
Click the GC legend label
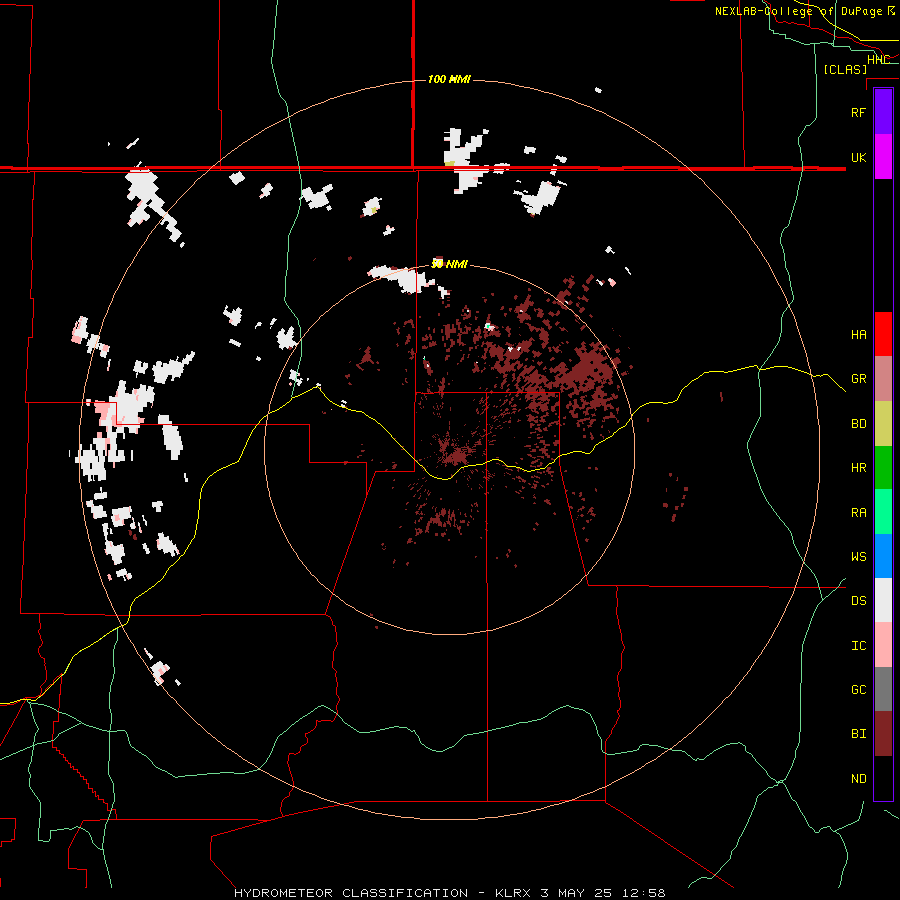click(858, 690)
